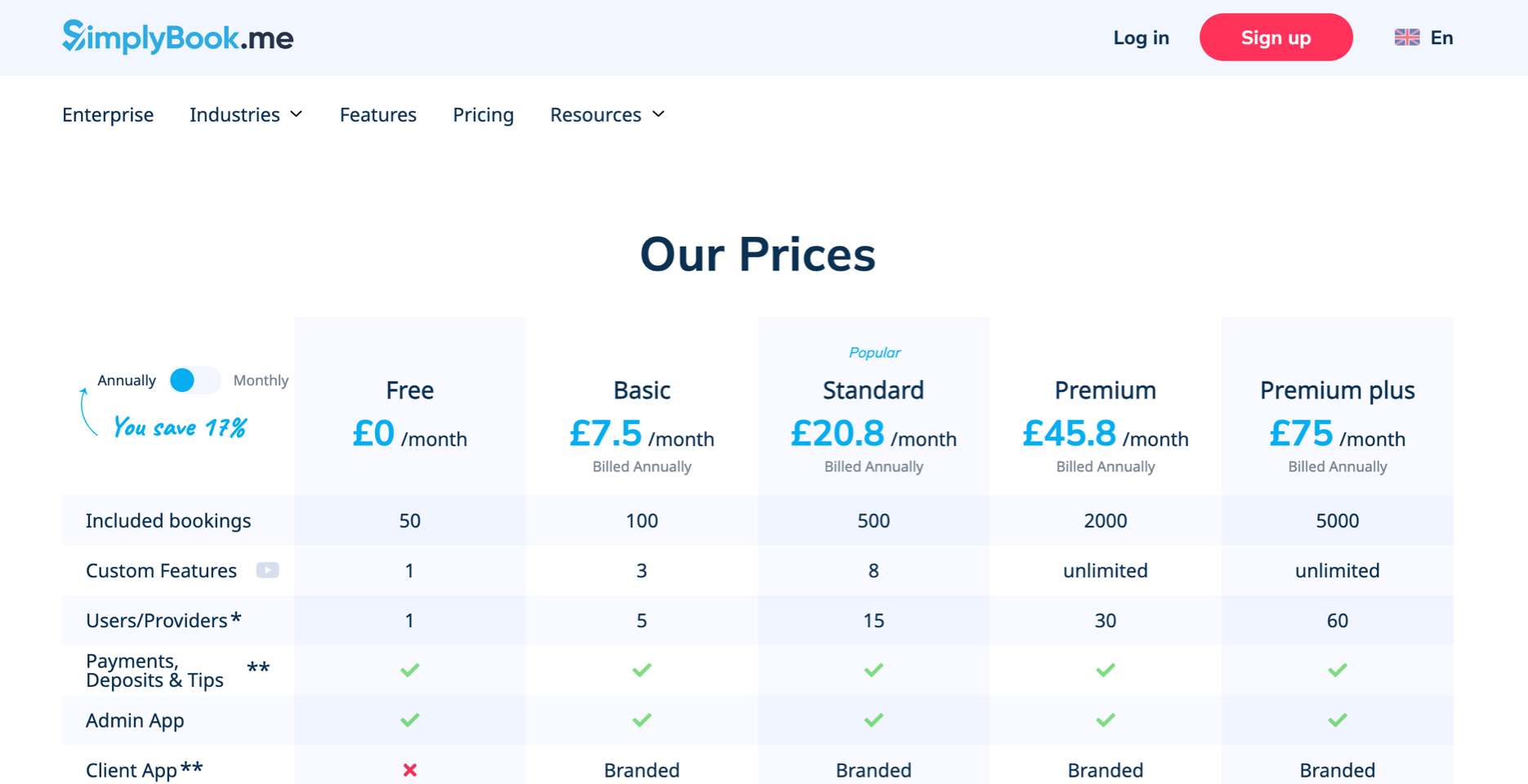Expand the Industries dropdown menu
This screenshot has width=1528, height=784.
(x=246, y=115)
